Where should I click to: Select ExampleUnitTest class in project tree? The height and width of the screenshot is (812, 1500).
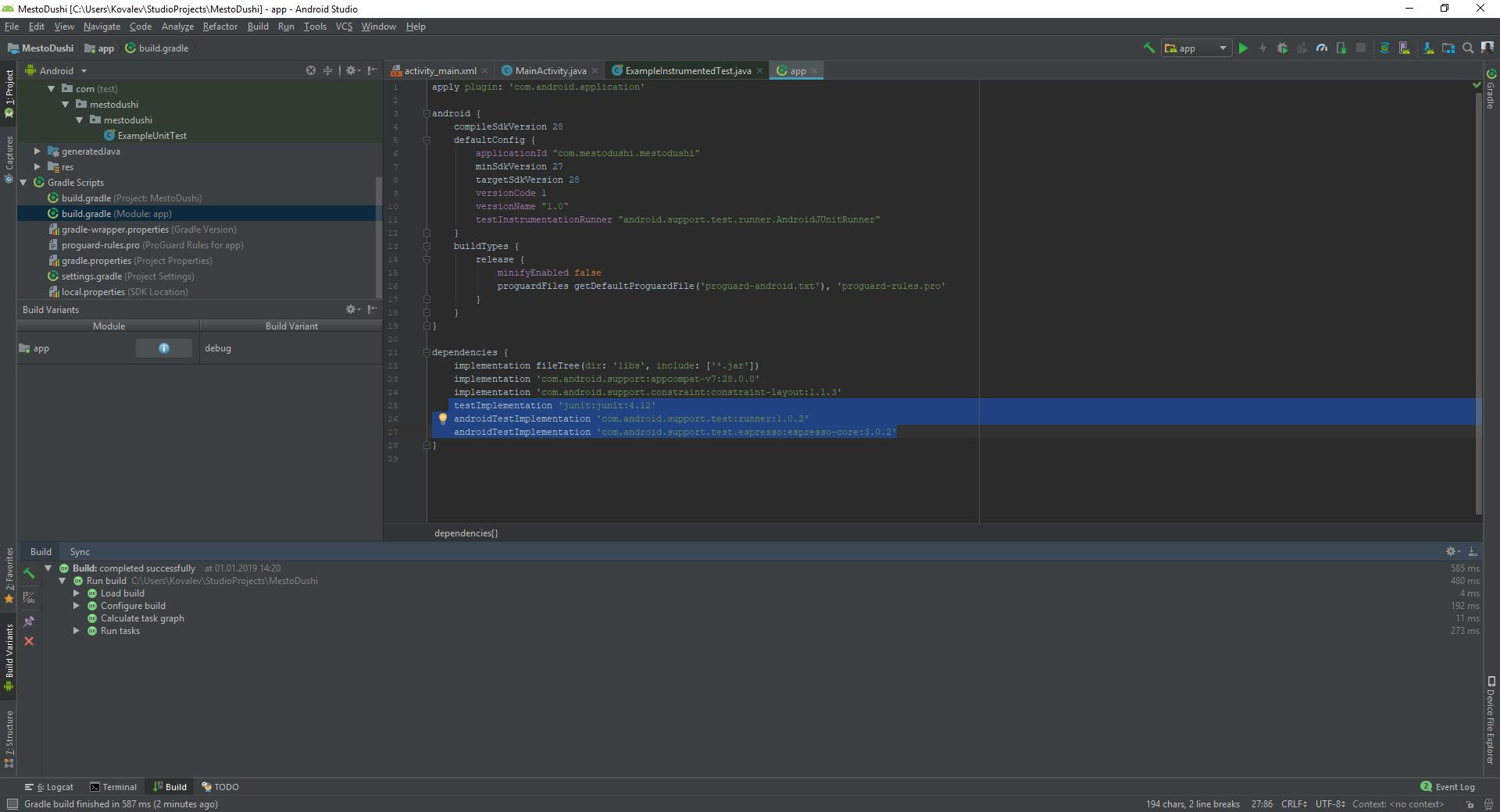pyautogui.click(x=145, y=136)
